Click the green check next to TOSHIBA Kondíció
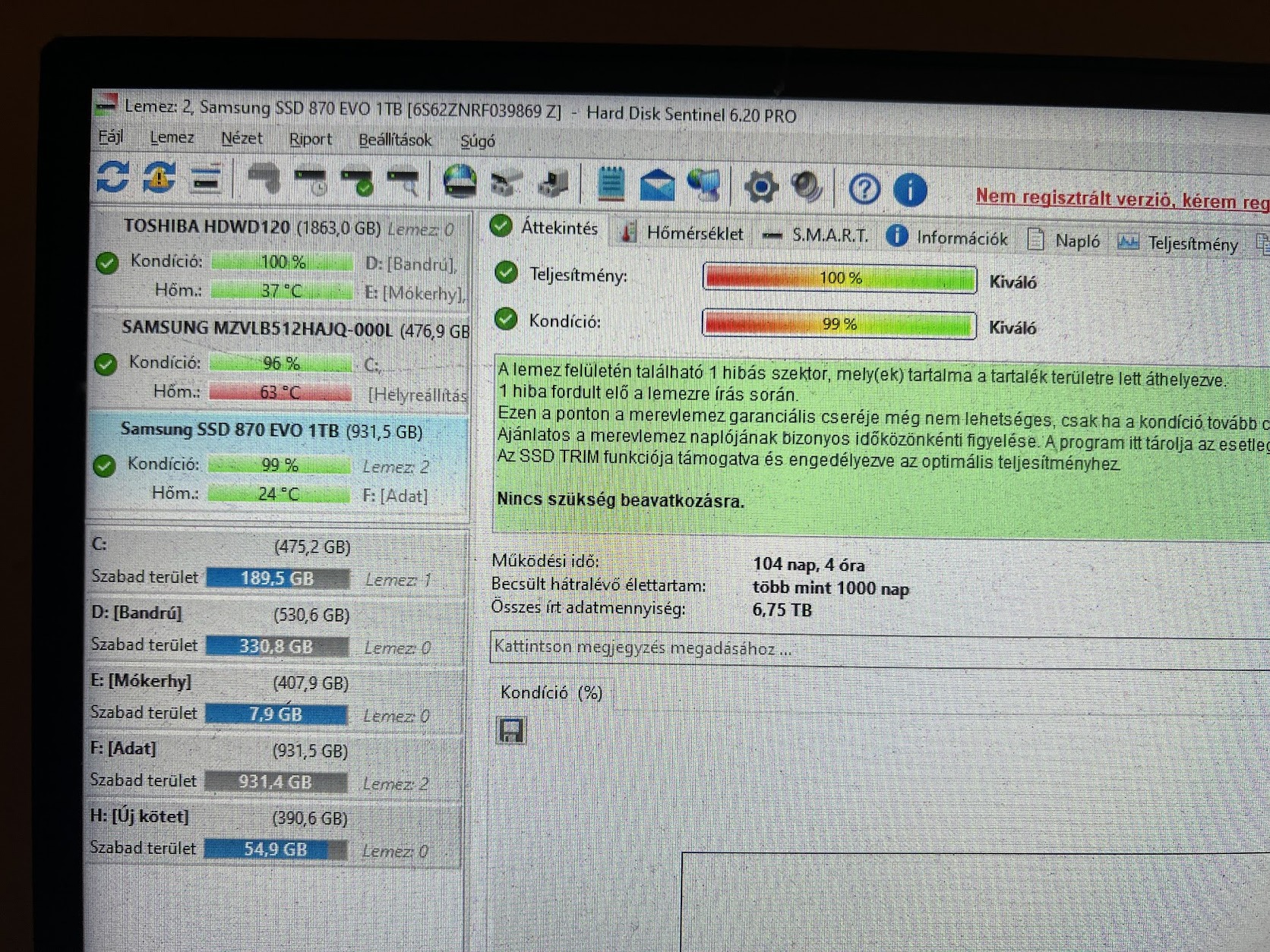The image size is (1270, 952). [x=107, y=263]
